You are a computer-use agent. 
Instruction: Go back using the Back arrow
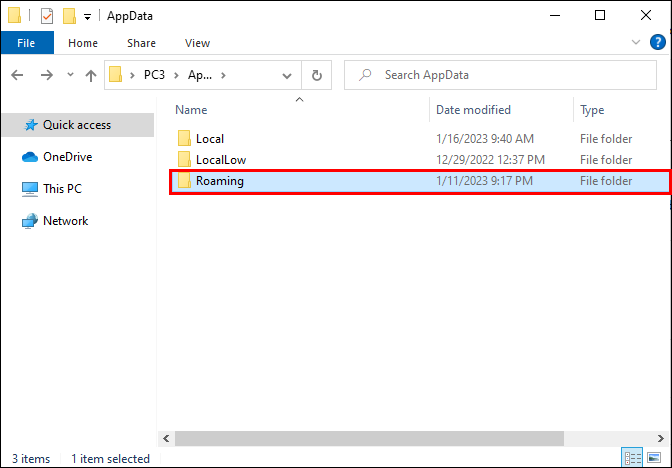(17, 75)
